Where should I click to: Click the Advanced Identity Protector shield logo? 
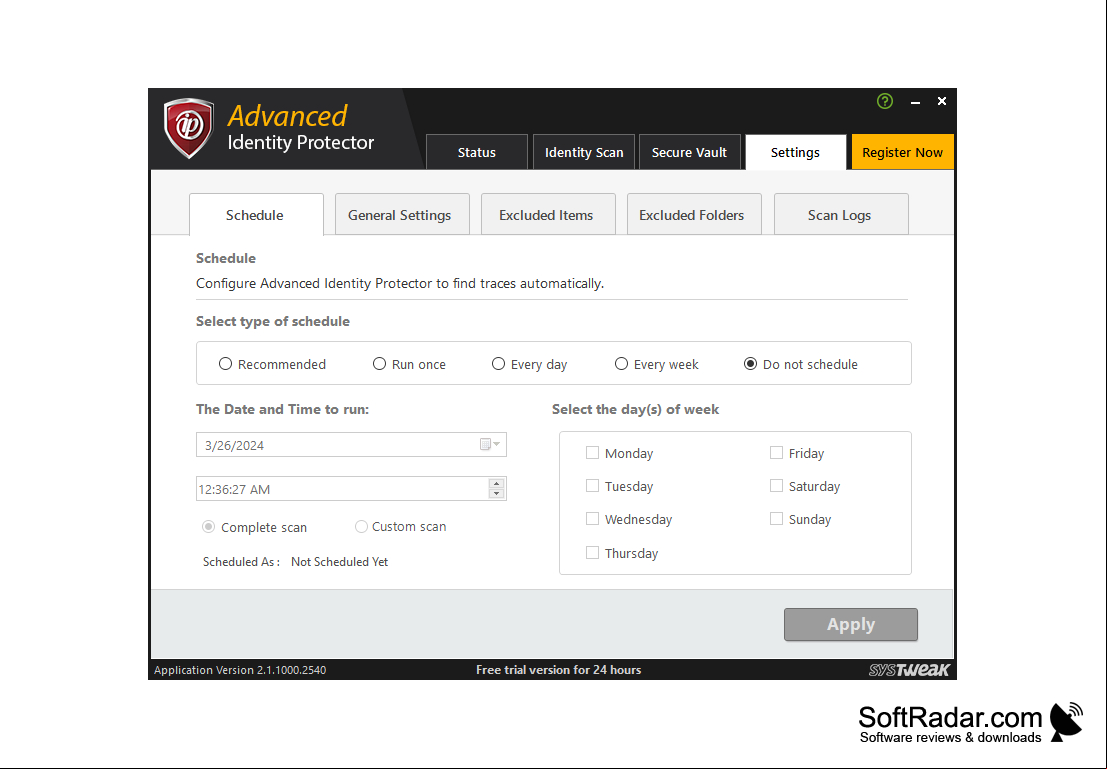(x=189, y=128)
